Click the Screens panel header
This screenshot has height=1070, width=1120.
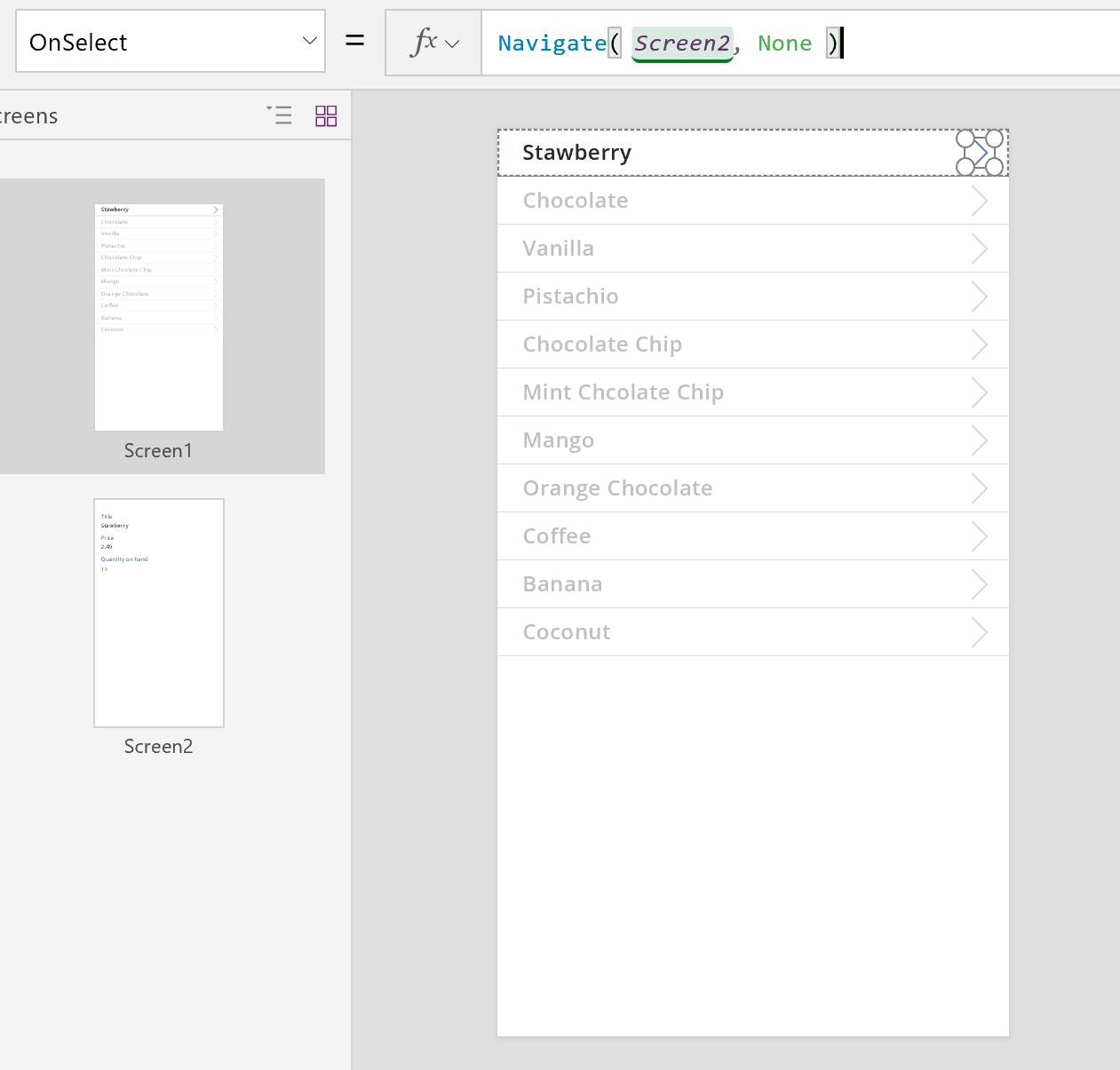click(29, 116)
